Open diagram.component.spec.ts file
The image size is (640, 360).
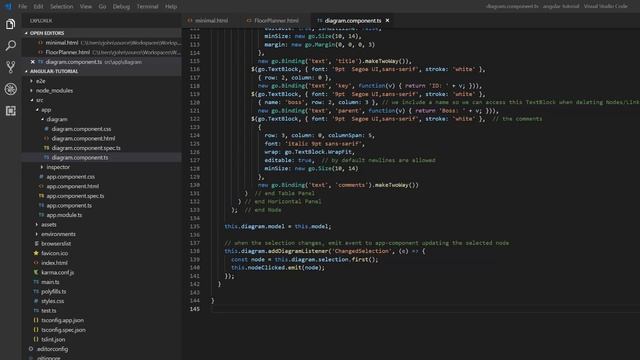pyautogui.click(x=86, y=148)
